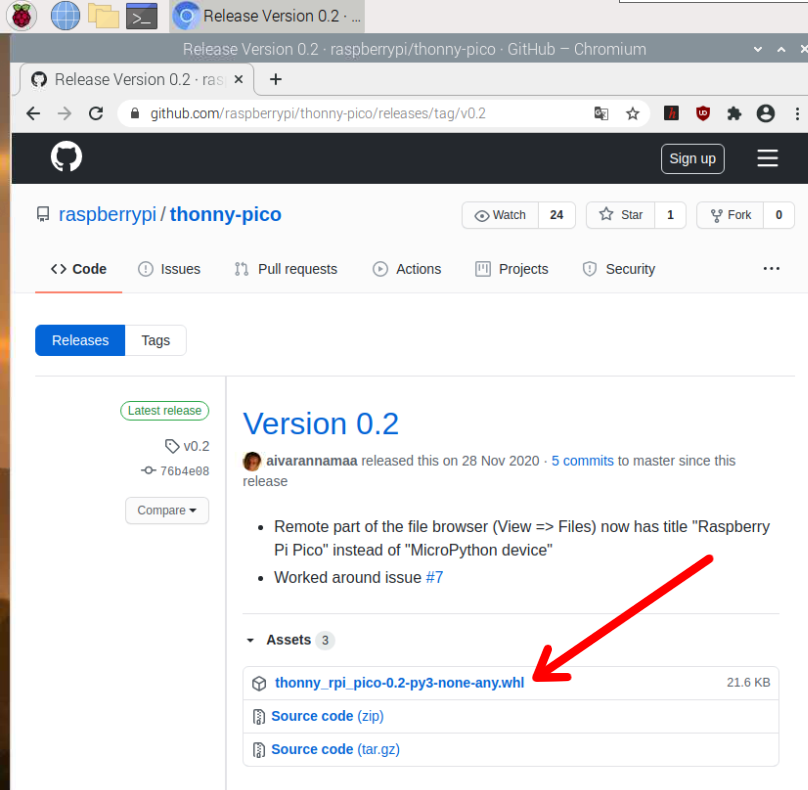Bookmark this page with the star icon
The width and height of the screenshot is (808, 790).
633,113
